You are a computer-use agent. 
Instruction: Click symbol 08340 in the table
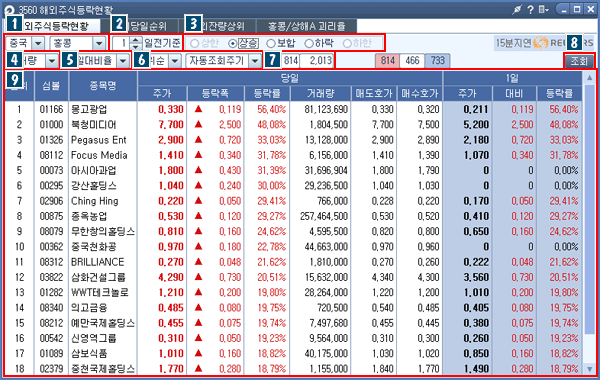(51, 308)
